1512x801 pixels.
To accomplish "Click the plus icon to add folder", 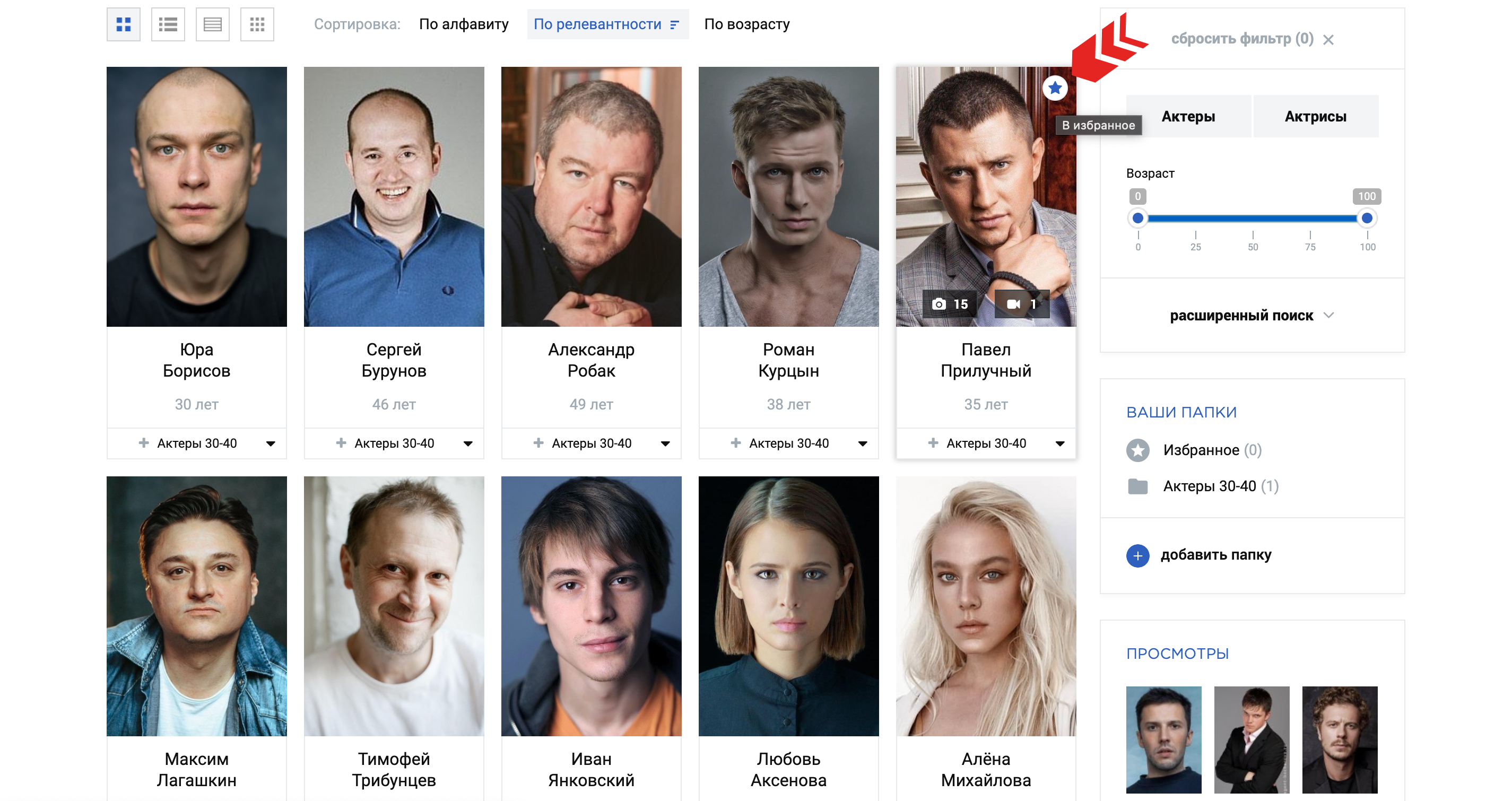I will (x=1137, y=555).
